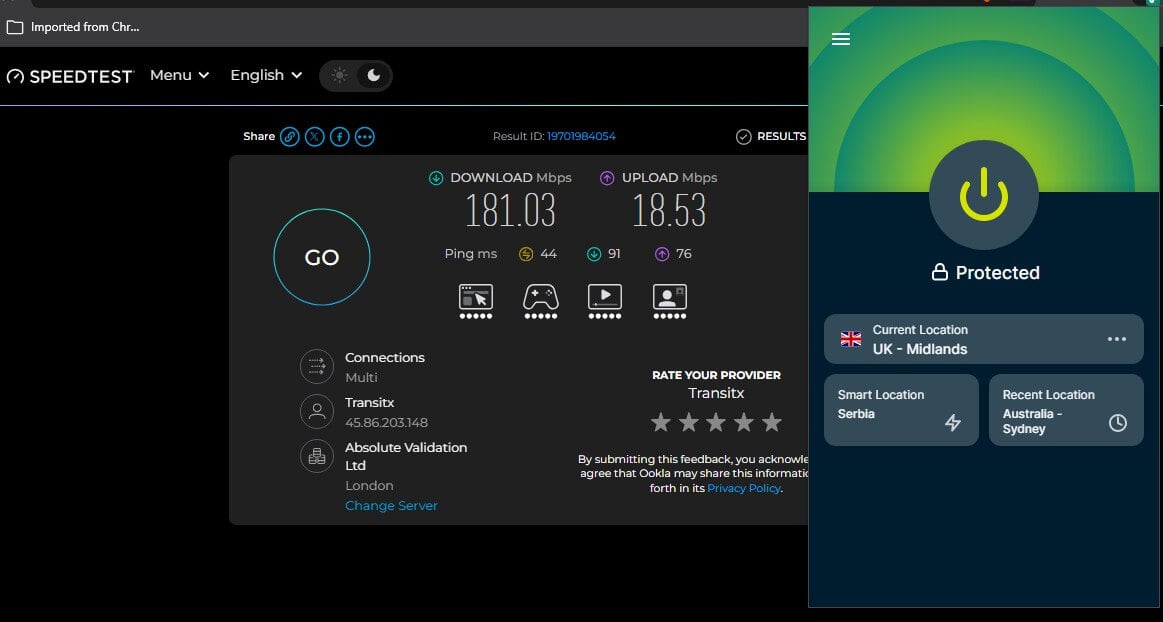Click the UK flag icon
Image resolution: width=1163 pixels, height=622 pixels.
click(851, 340)
